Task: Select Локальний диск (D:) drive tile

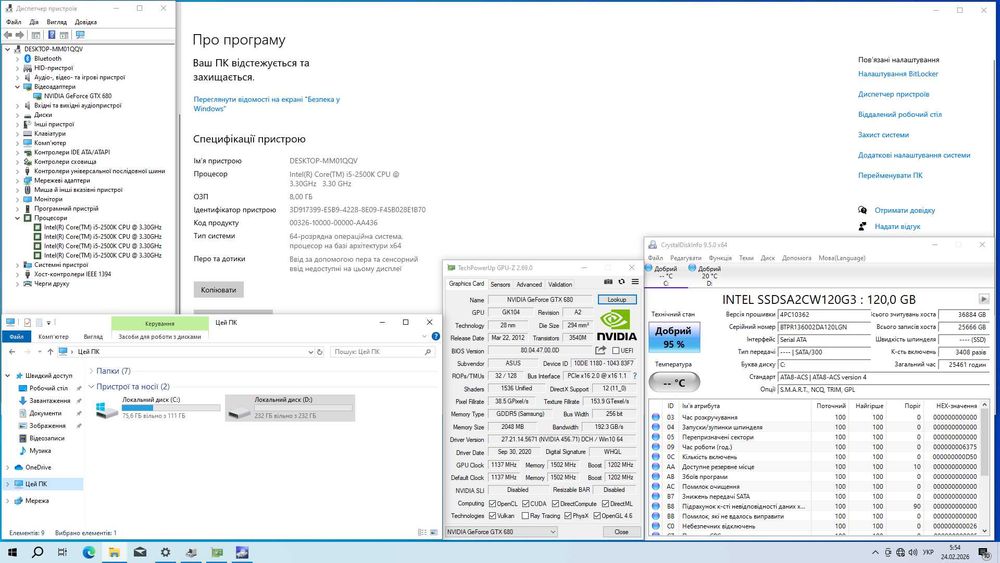Action: [x=290, y=407]
